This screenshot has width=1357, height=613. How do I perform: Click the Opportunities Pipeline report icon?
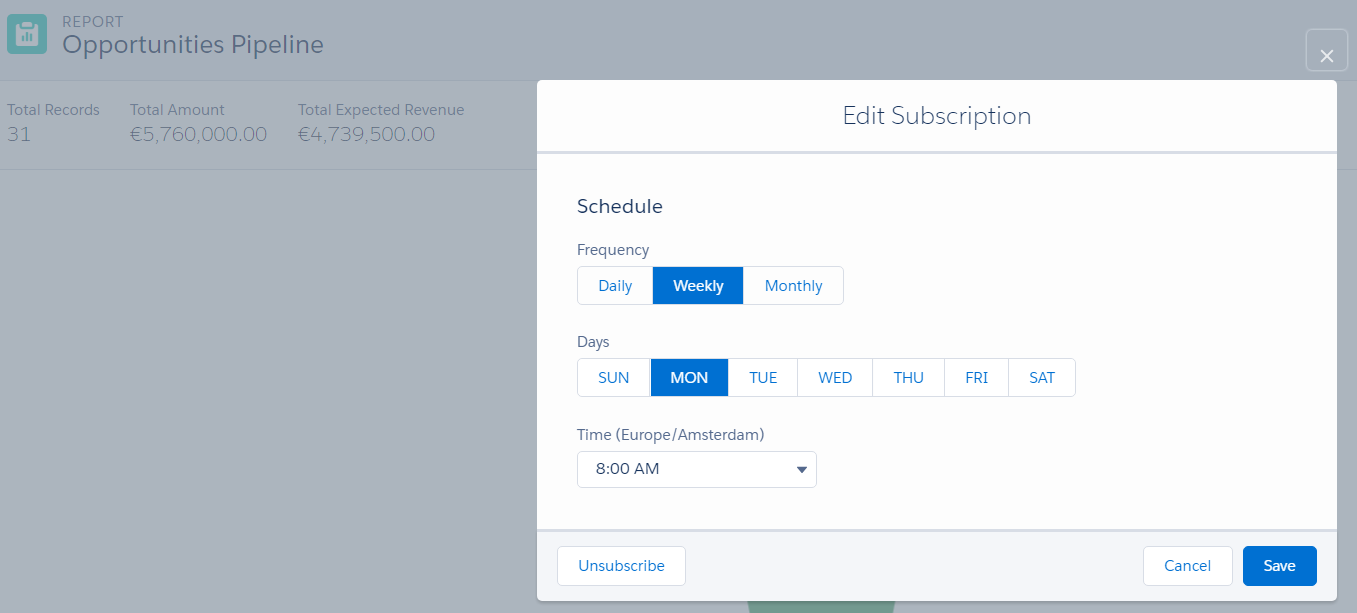27,33
